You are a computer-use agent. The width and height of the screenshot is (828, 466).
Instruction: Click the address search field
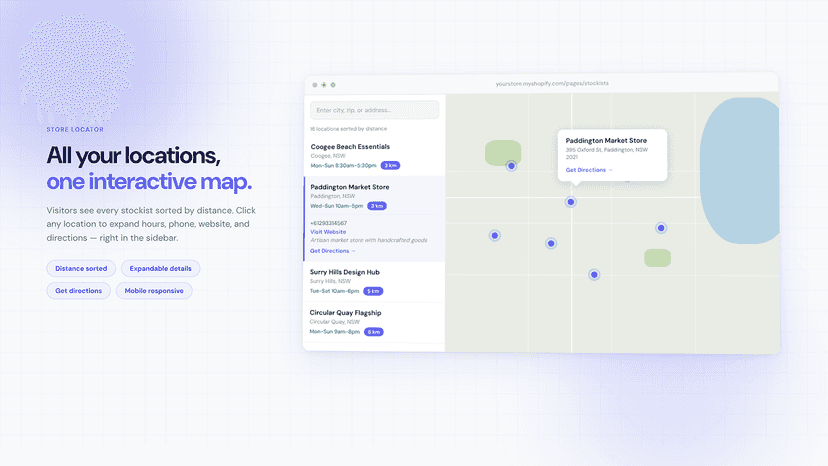pos(374,110)
